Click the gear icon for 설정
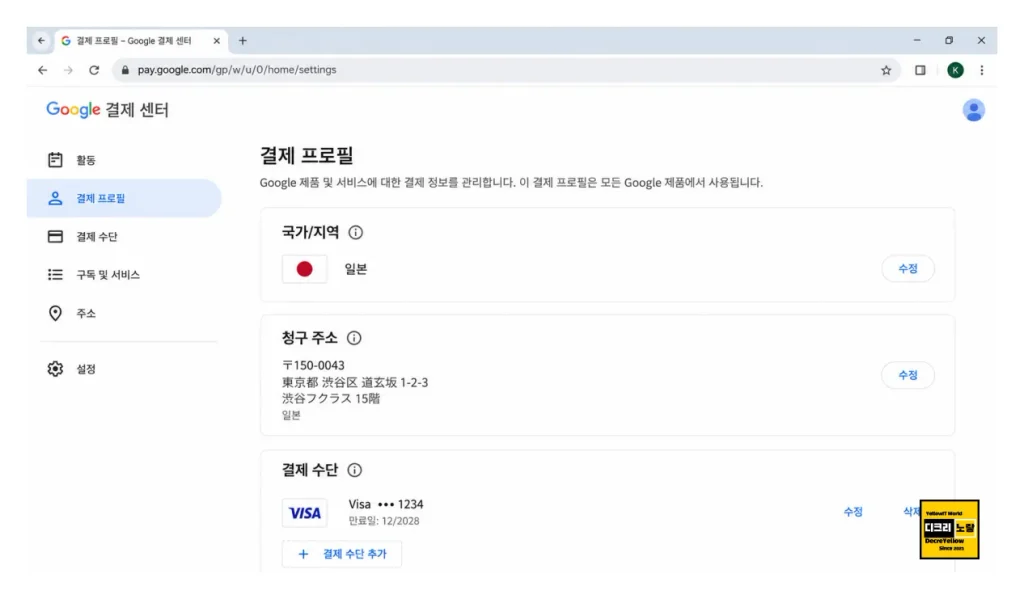The width and height of the screenshot is (1024, 599). 56,368
